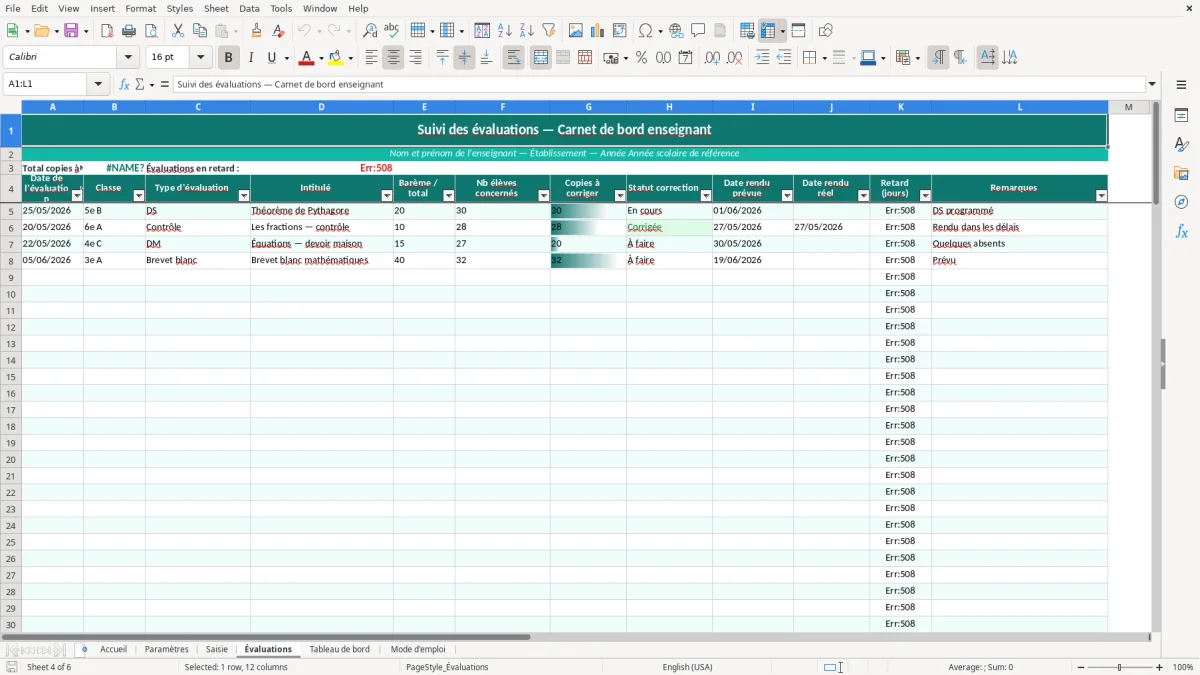The image size is (1200, 675).
Task: Toggle Freeze Rows and Columns
Action: pyautogui.click(x=768, y=31)
